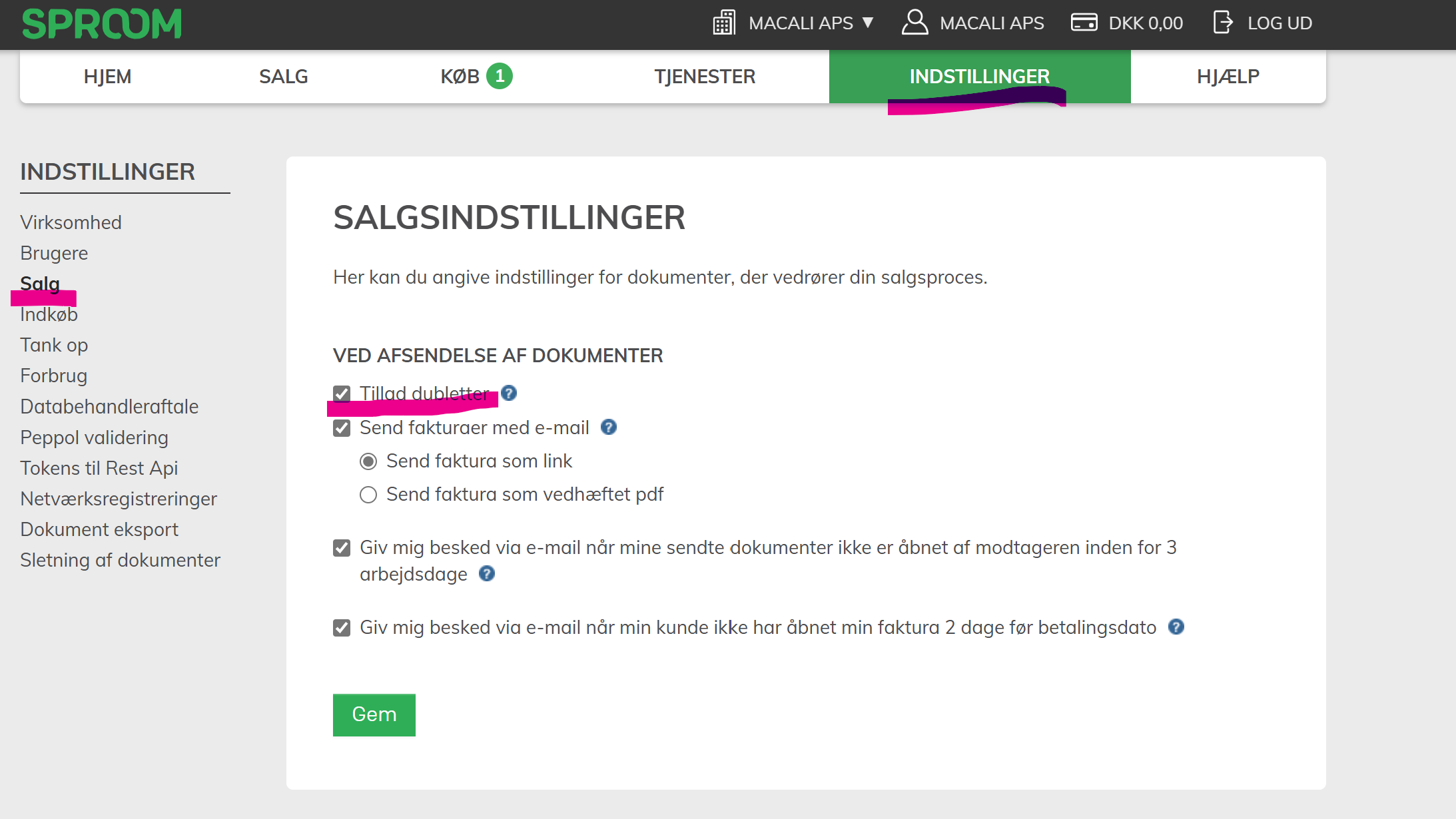
Task: Uncheck Tillad dubletter checkbox
Action: pyautogui.click(x=342, y=394)
